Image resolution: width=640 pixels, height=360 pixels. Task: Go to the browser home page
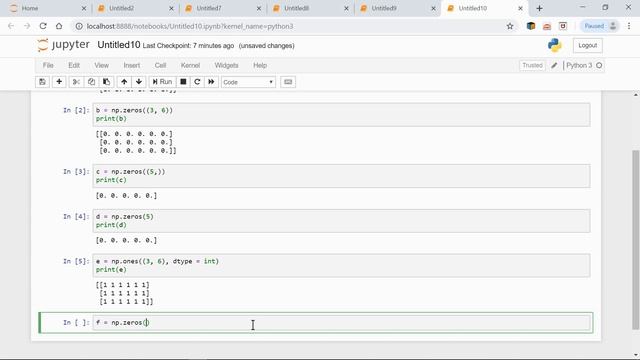pyautogui.click(x=59, y=26)
